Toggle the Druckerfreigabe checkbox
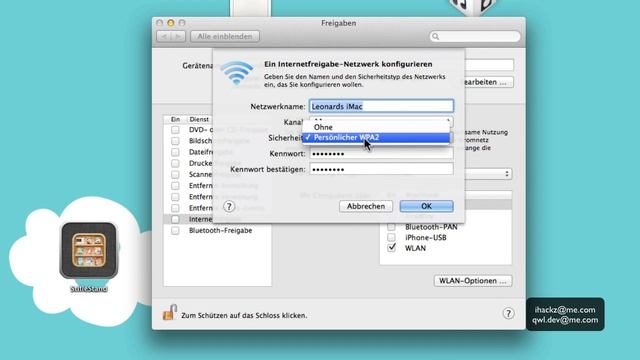The height and width of the screenshot is (360, 640). [175, 163]
